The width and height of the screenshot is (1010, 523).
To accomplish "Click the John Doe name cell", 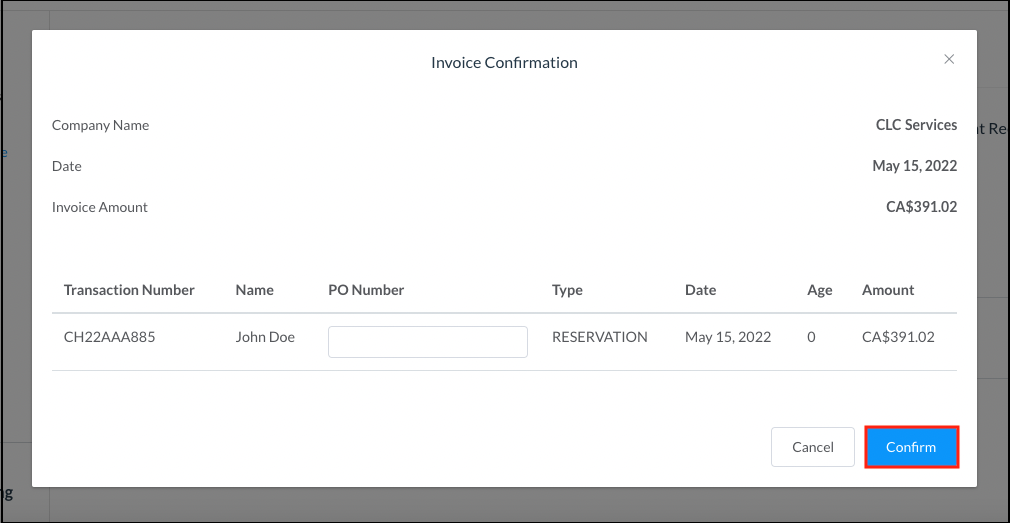I will click(265, 337).
